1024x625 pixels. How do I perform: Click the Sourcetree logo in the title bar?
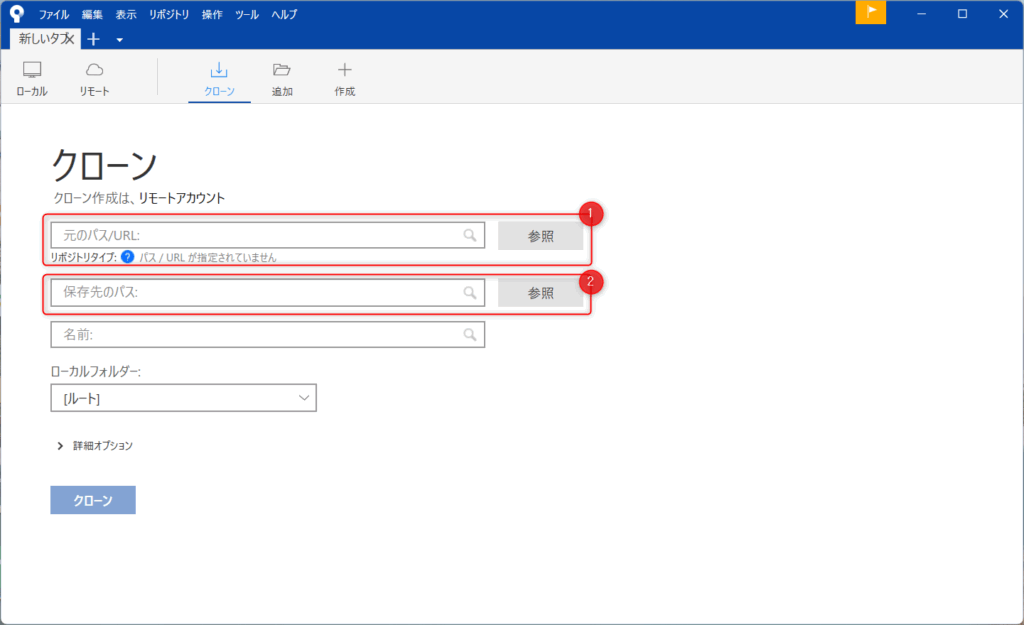click(17, 14)
